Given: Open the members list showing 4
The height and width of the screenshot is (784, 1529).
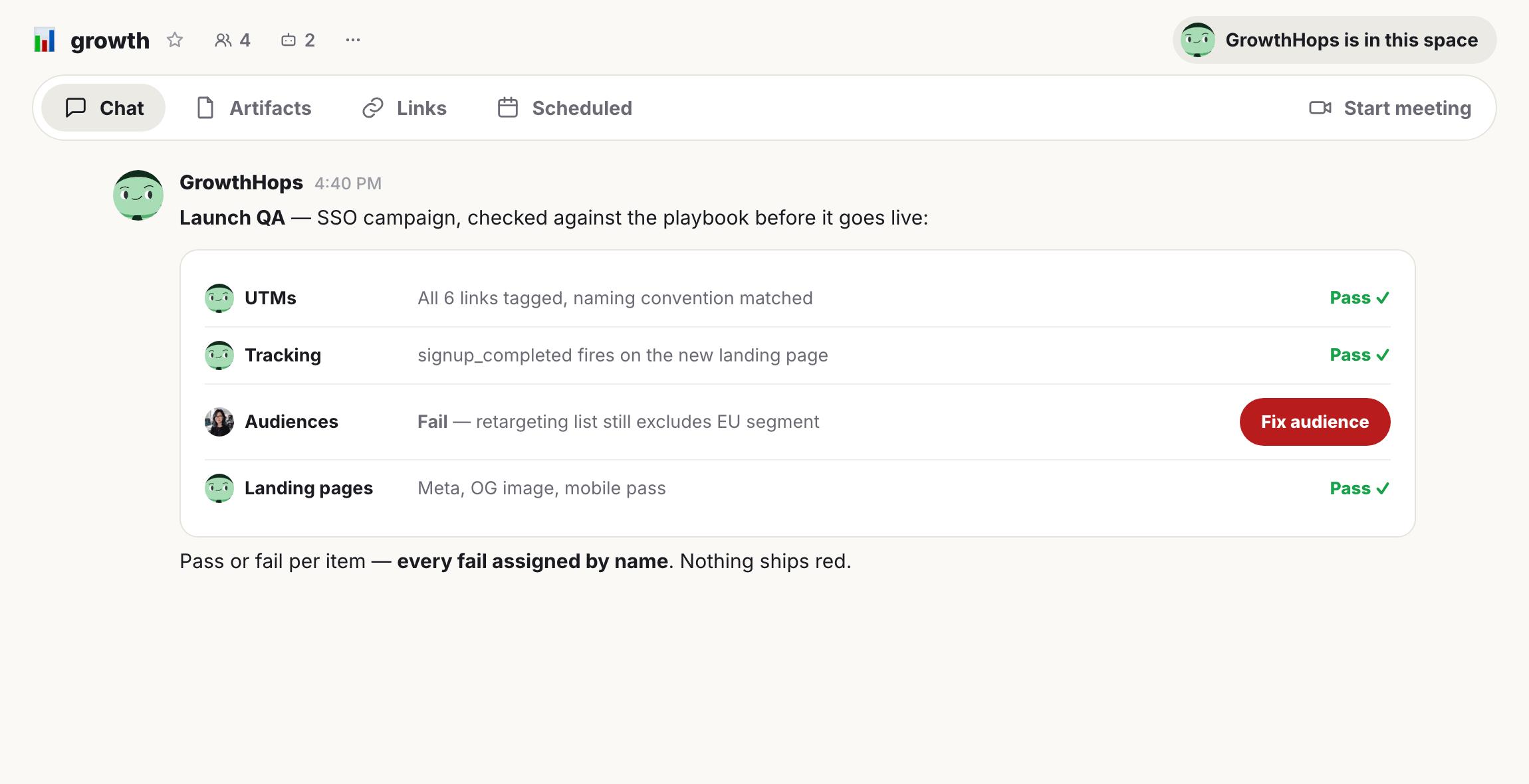Looking at the screenshot, I should 233,40.
